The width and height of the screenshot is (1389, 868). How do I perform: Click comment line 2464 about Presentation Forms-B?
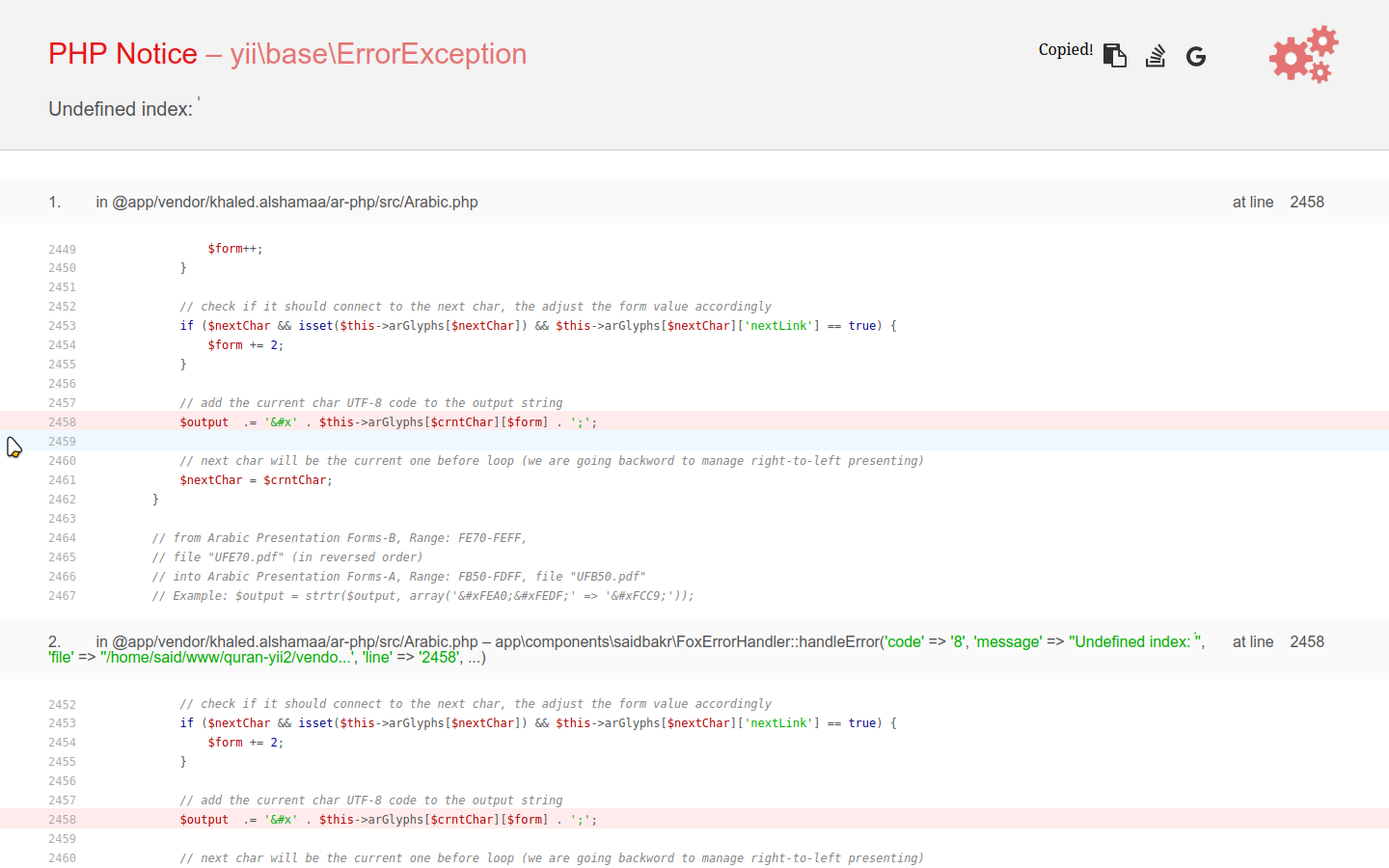pos(340,538)
